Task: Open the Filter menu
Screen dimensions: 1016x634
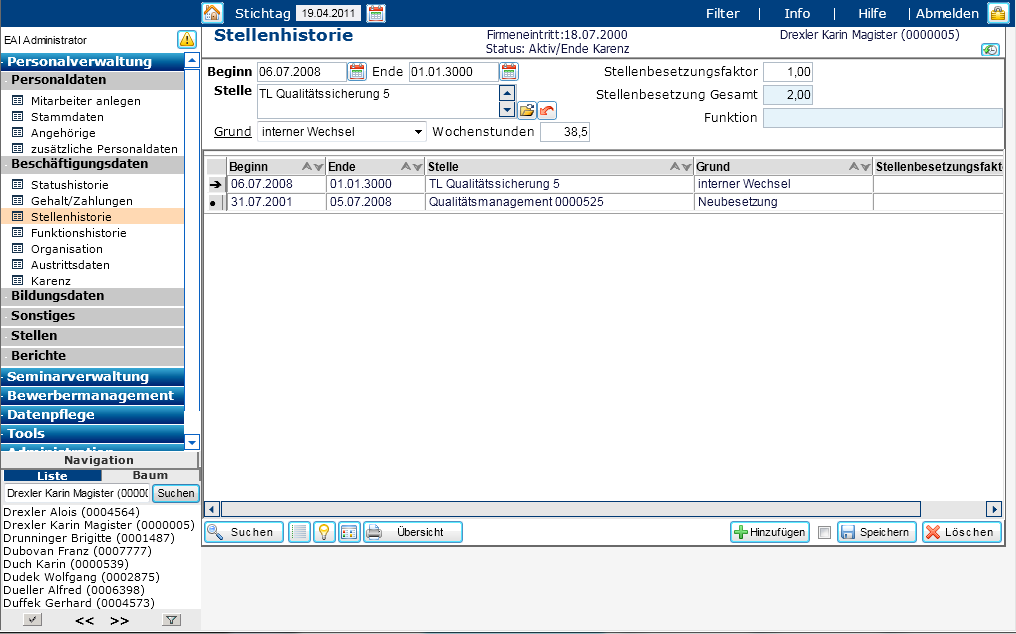Action: [x=722, y=14]
